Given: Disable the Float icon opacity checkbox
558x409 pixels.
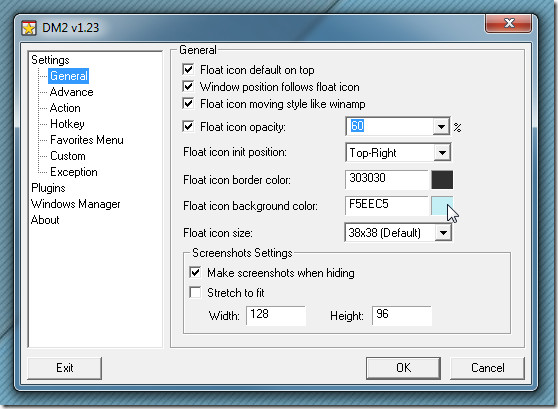Looking at the screenshot, I should tap(188, 126).
